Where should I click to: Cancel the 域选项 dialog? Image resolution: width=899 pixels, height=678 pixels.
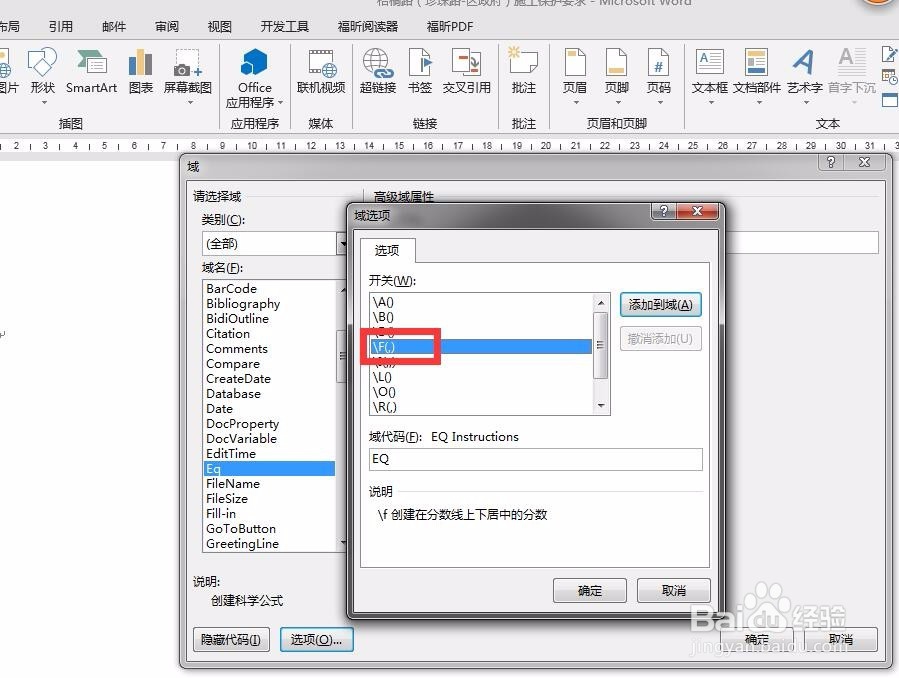(x=674, y=590)
